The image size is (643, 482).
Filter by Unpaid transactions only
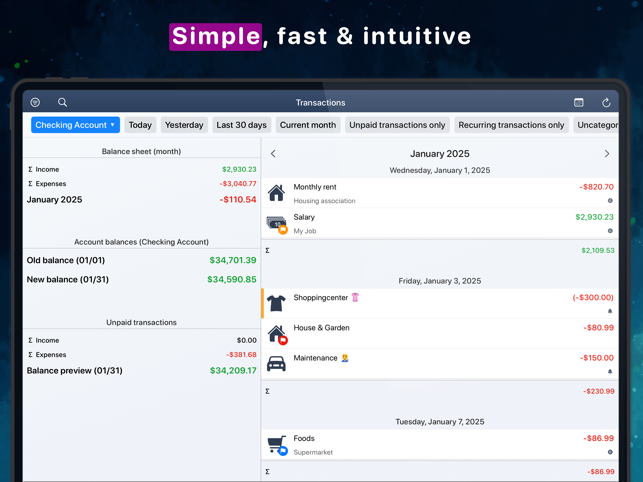397,125
